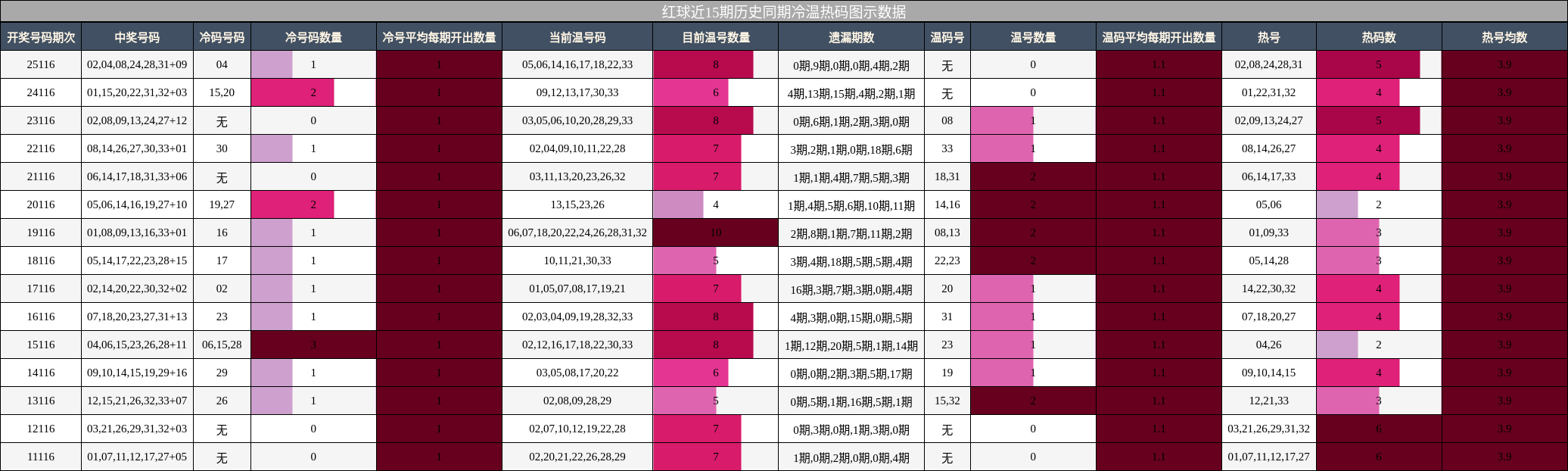
Task: Select the 中奖号码 column header
Action: coord(137,37)
